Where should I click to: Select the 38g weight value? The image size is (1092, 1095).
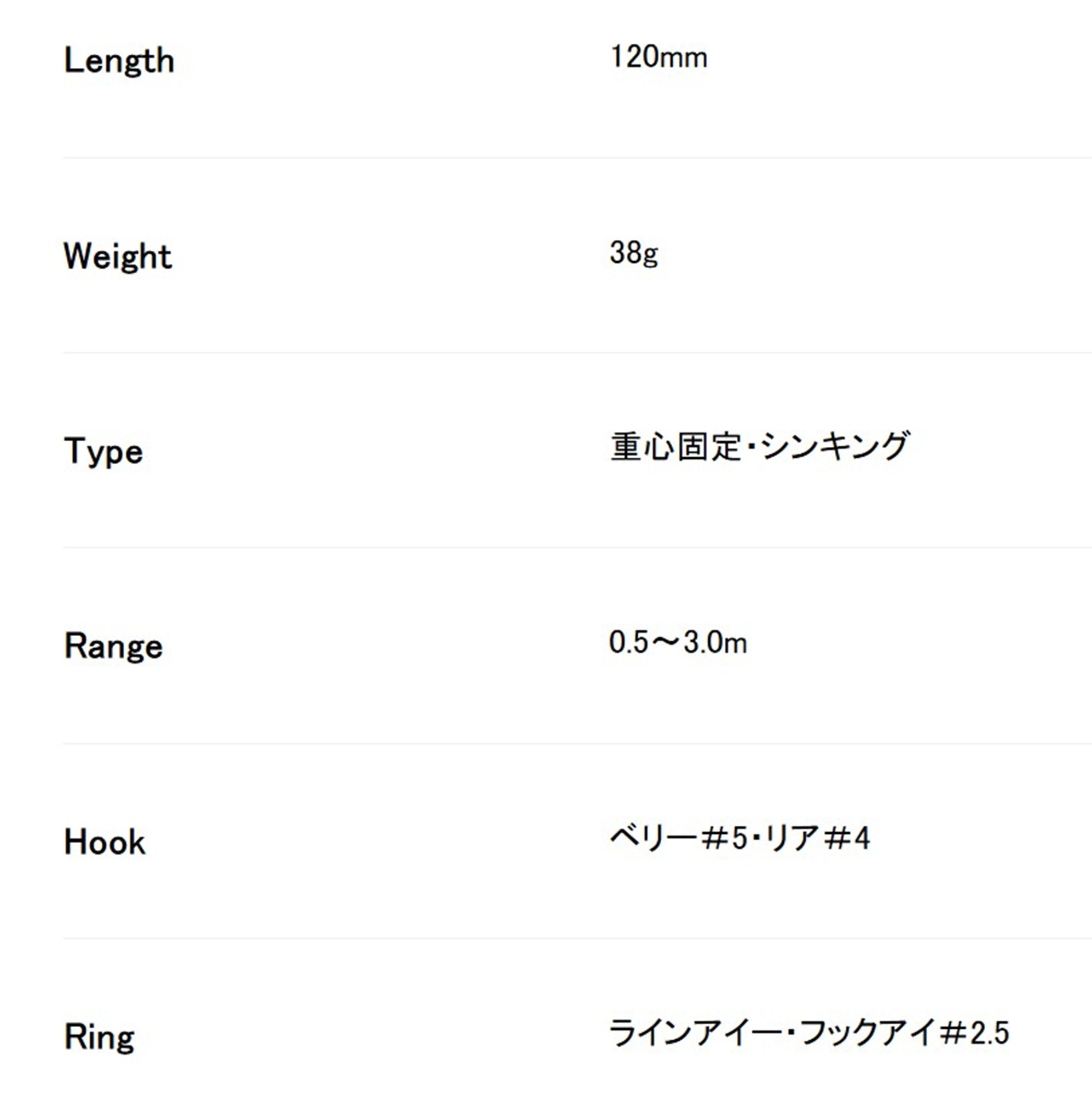(x=633, y=253)
